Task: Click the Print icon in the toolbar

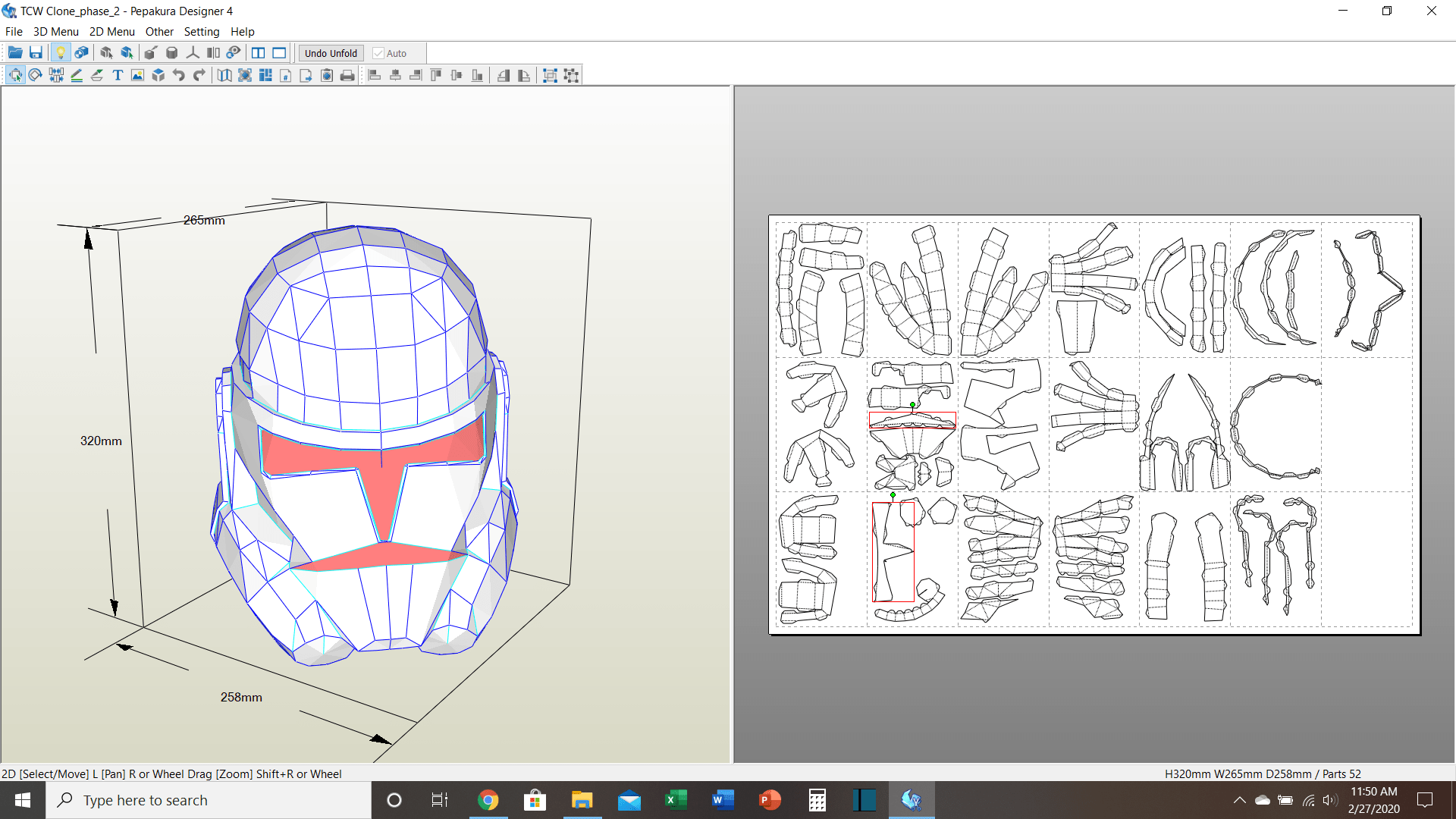Action: click(x=347, y=75)
